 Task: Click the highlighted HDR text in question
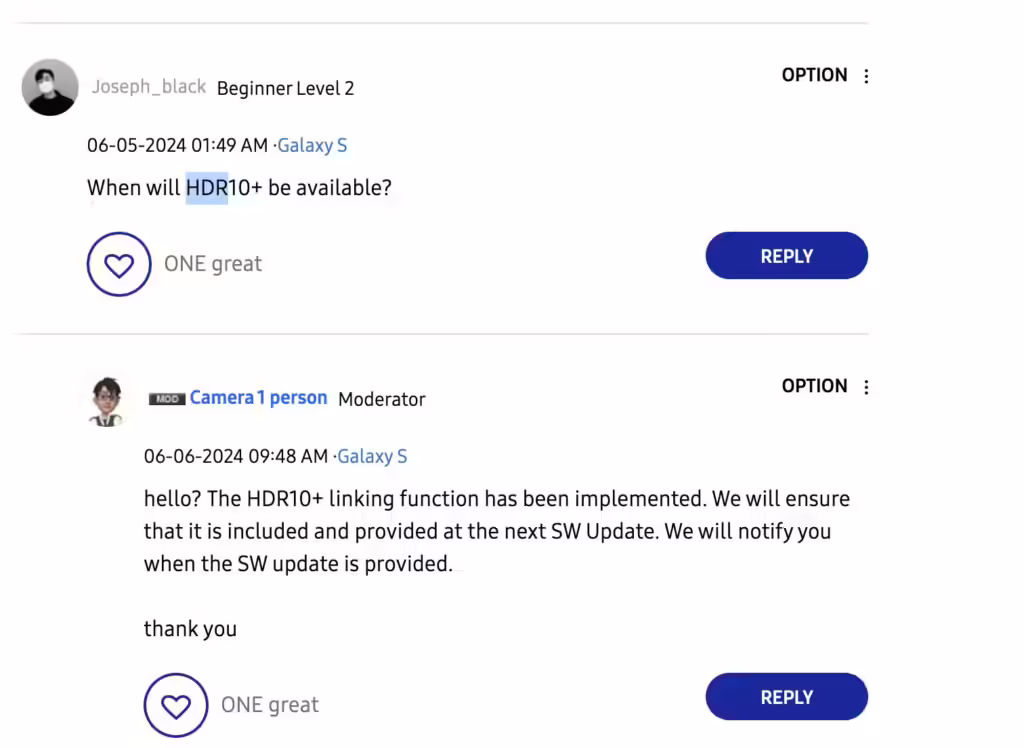(206, 188)
